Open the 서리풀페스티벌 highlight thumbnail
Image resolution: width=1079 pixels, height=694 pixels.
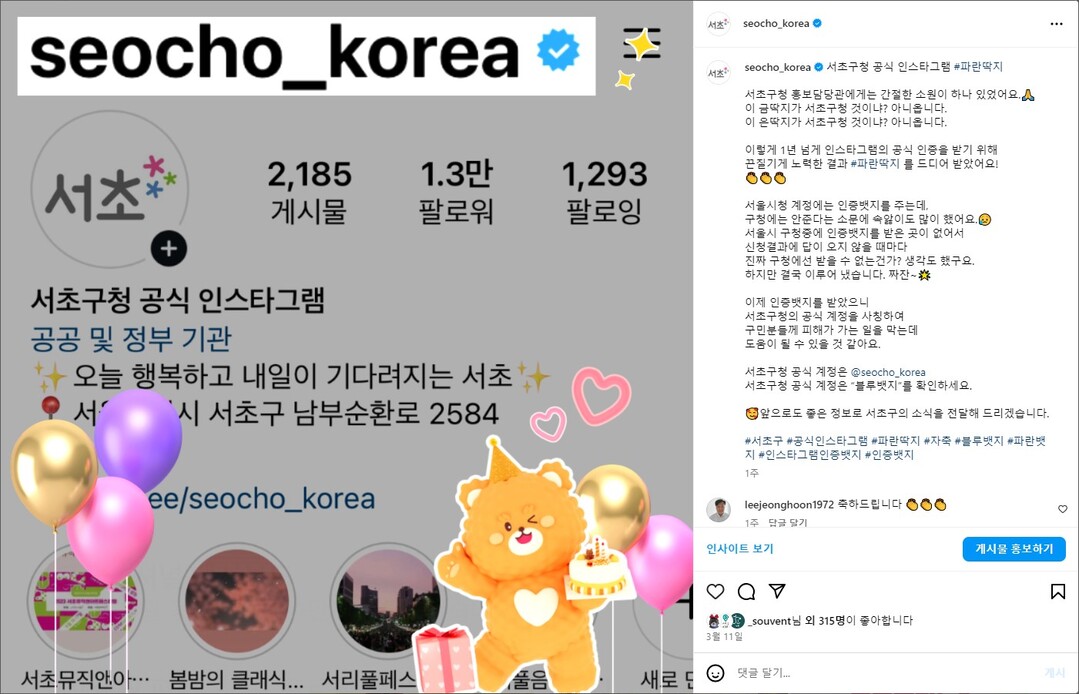click(x=387, y=602)
